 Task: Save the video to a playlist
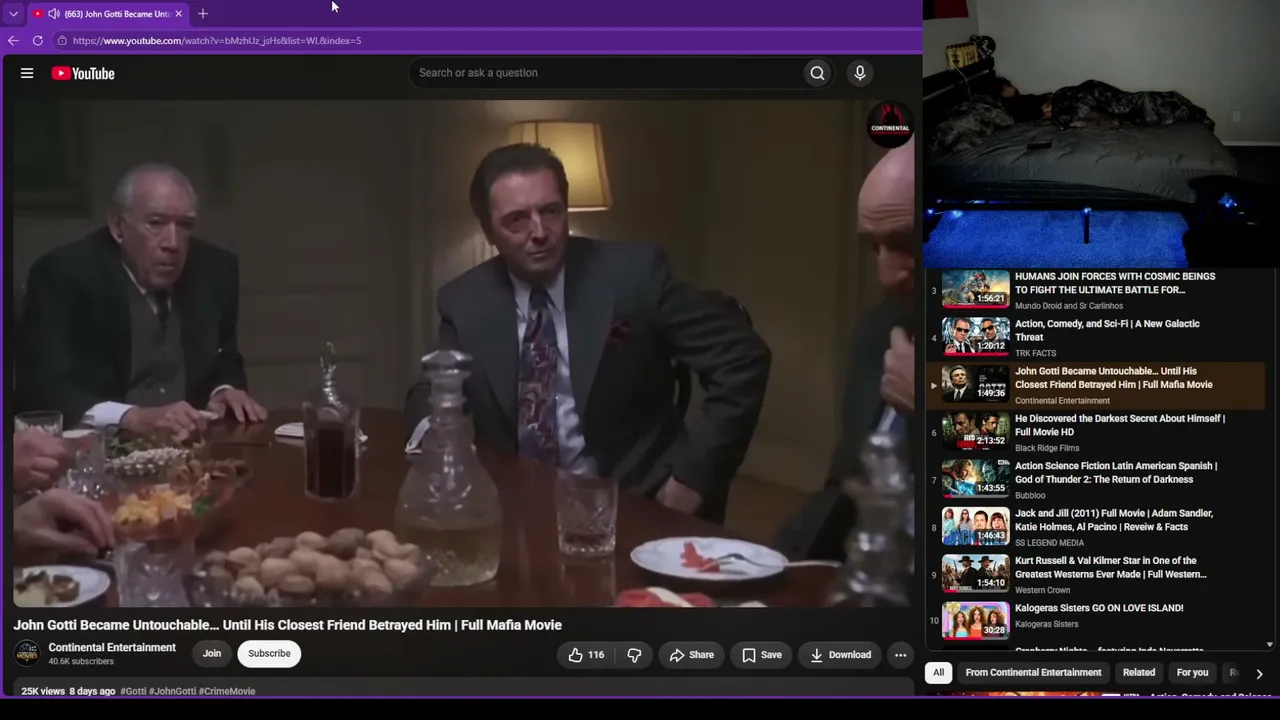[x=762, y=655]
